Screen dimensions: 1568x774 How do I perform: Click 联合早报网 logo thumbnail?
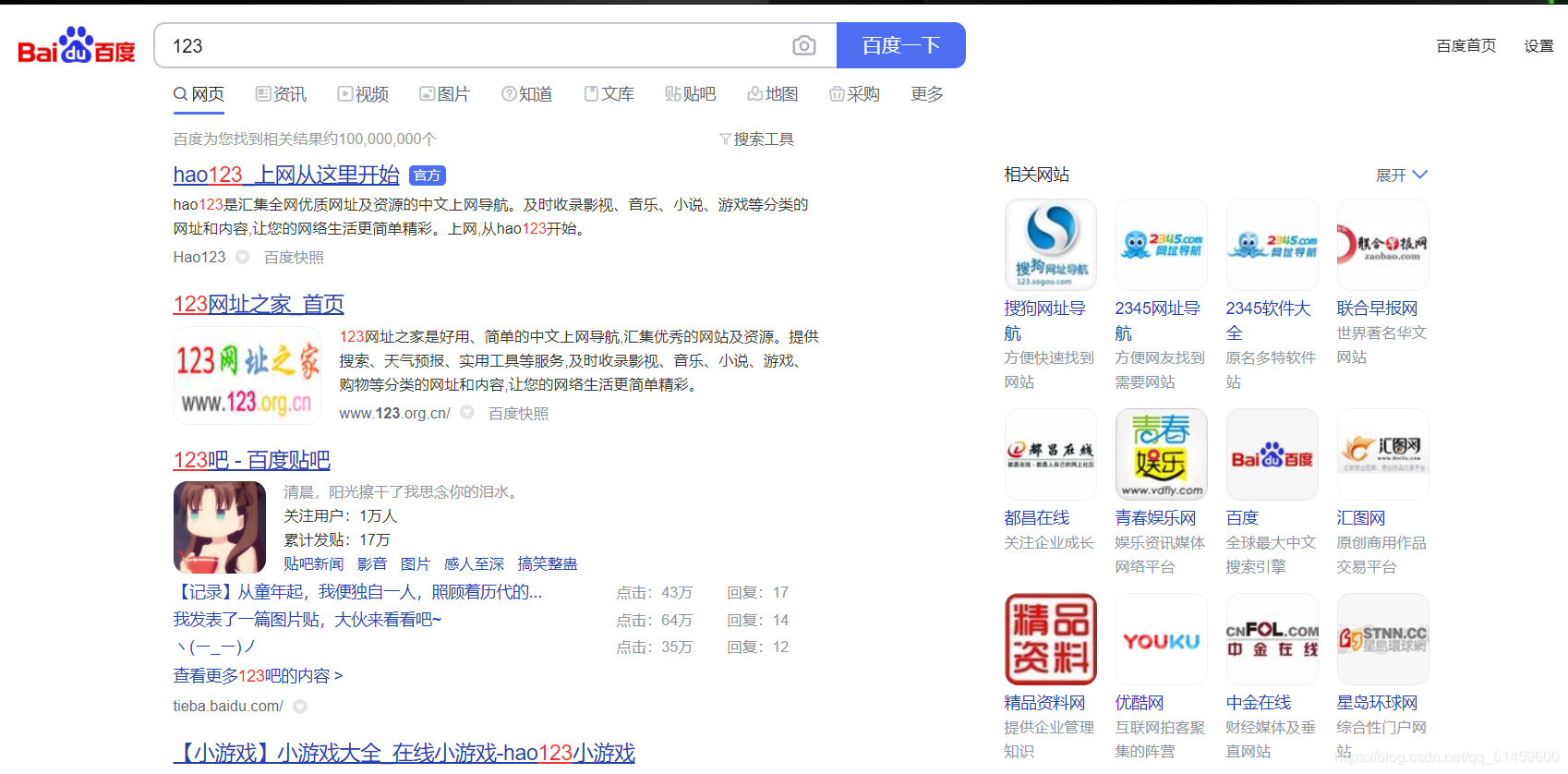(1383, 245)
